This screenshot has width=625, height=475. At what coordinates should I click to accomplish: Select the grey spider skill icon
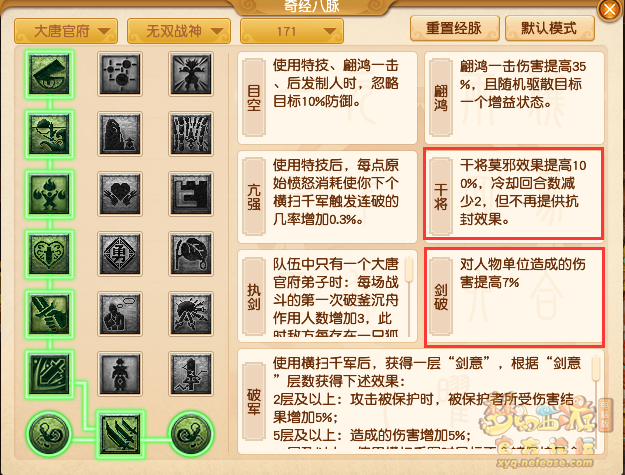(191, 314)
